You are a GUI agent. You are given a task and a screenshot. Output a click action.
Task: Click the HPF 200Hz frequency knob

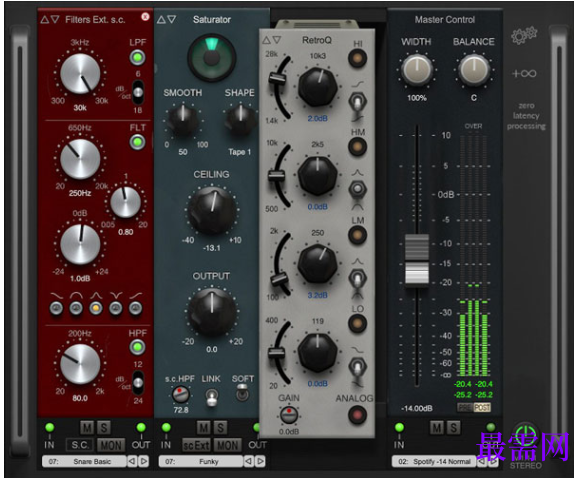coord(80,364)
